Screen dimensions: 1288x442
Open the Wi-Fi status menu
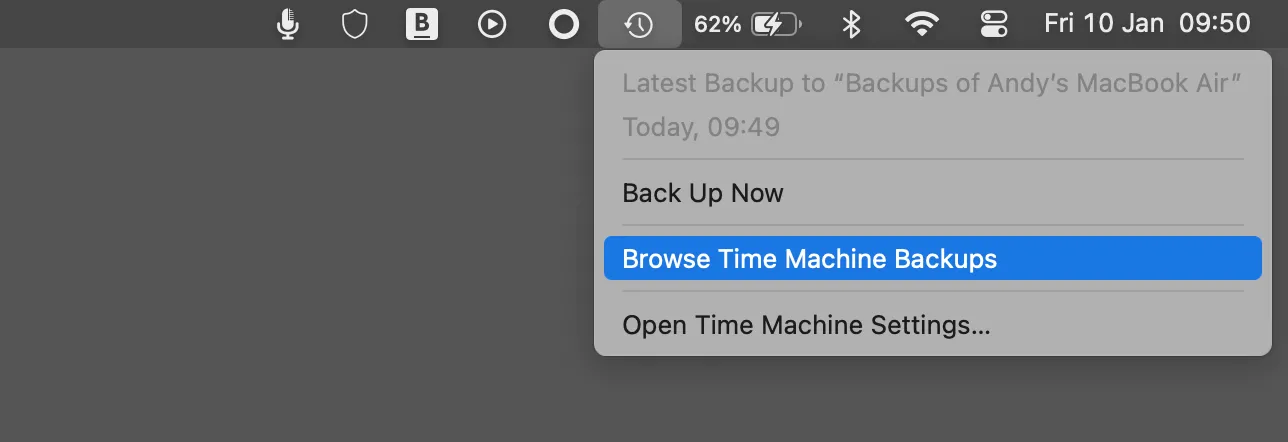[x=922, y=24]
